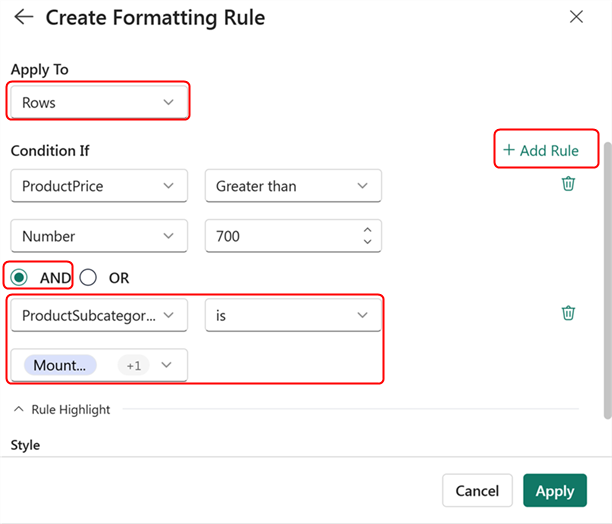Open the Number value type dropdown
The height and width of the screenshot is (524, 612).
99,236
